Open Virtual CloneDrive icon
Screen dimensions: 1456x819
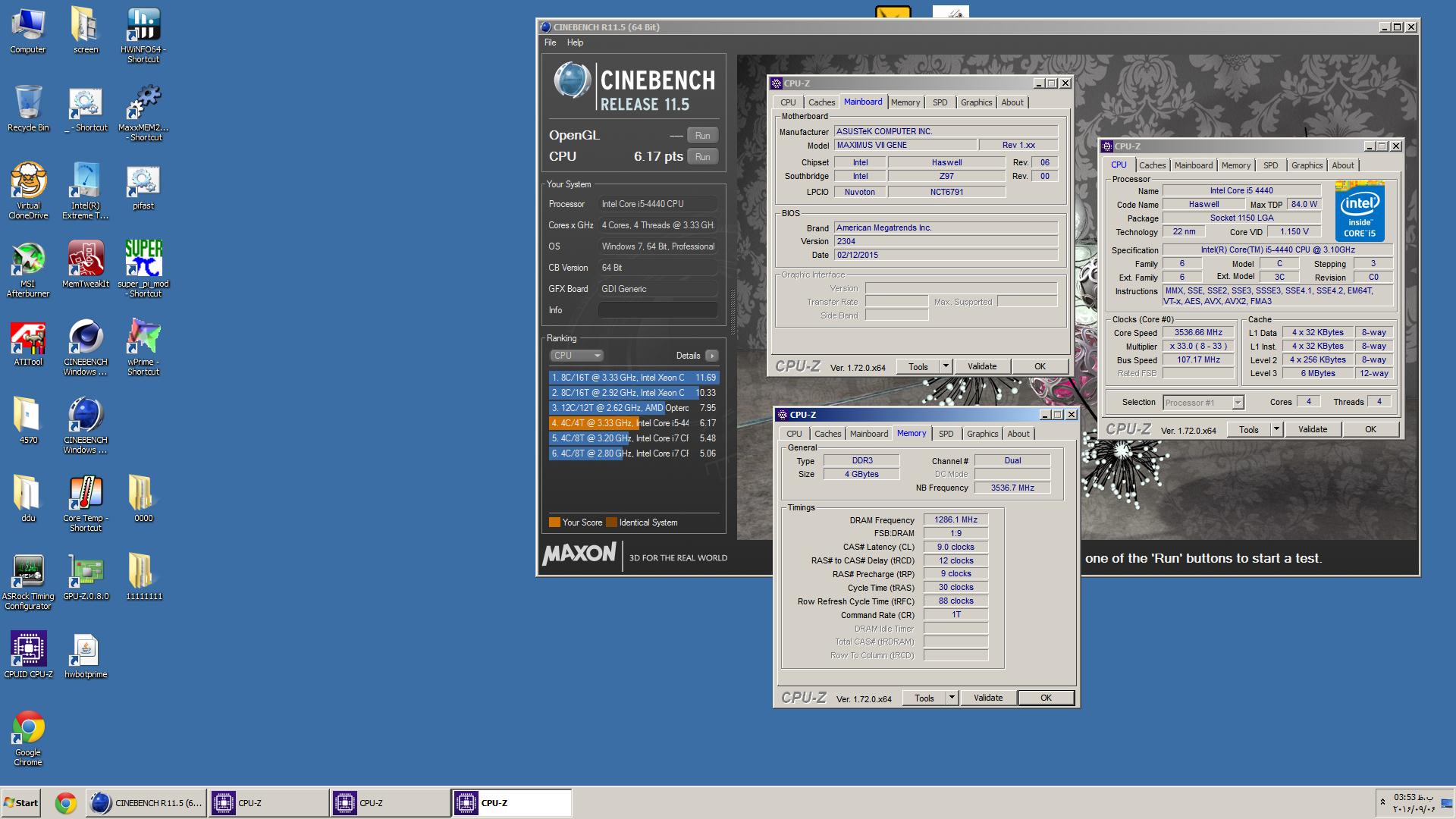coord(28,191)
